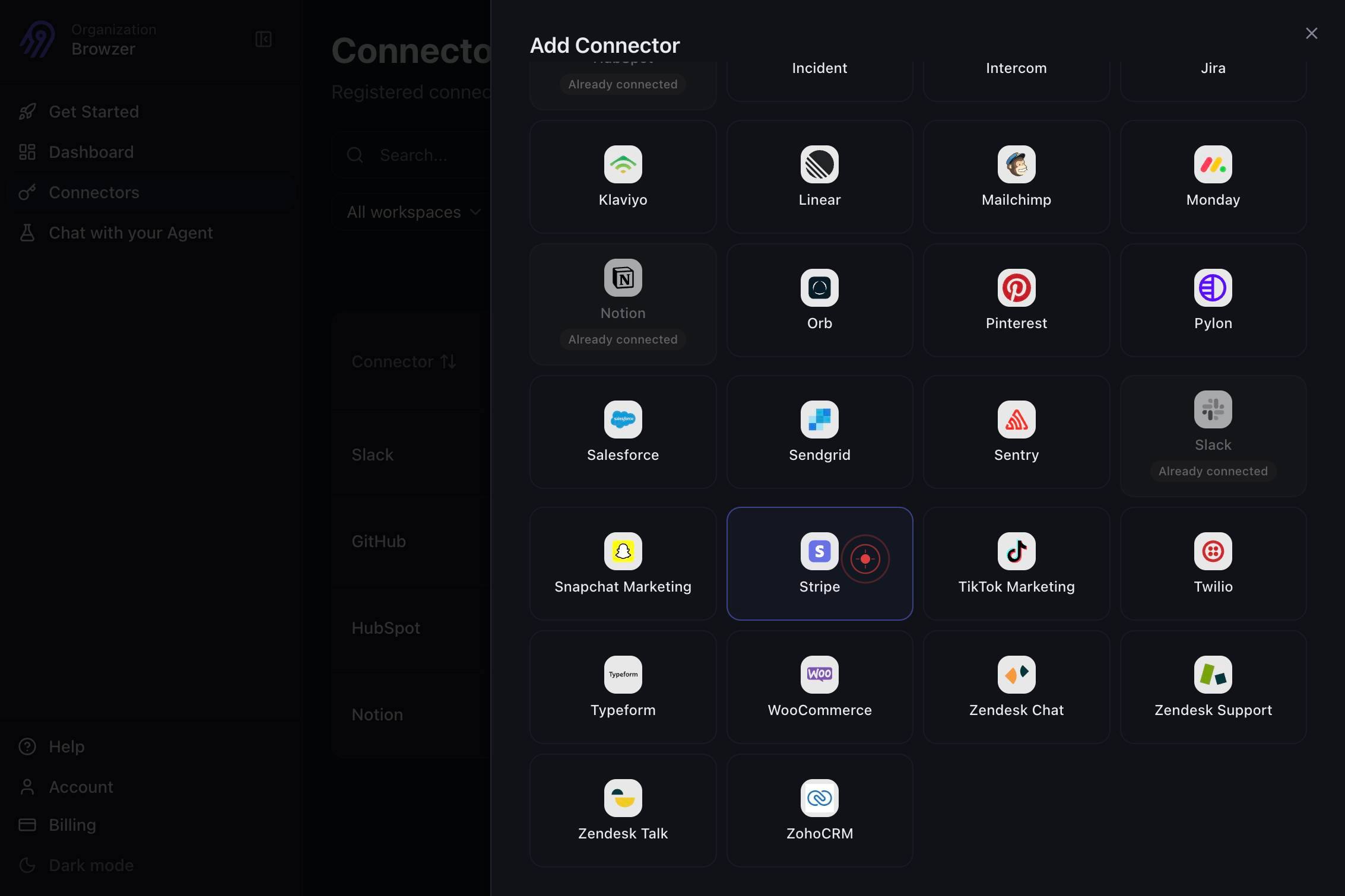
Task: Select the Twilio connector icon
Action: click(1213, 551)
